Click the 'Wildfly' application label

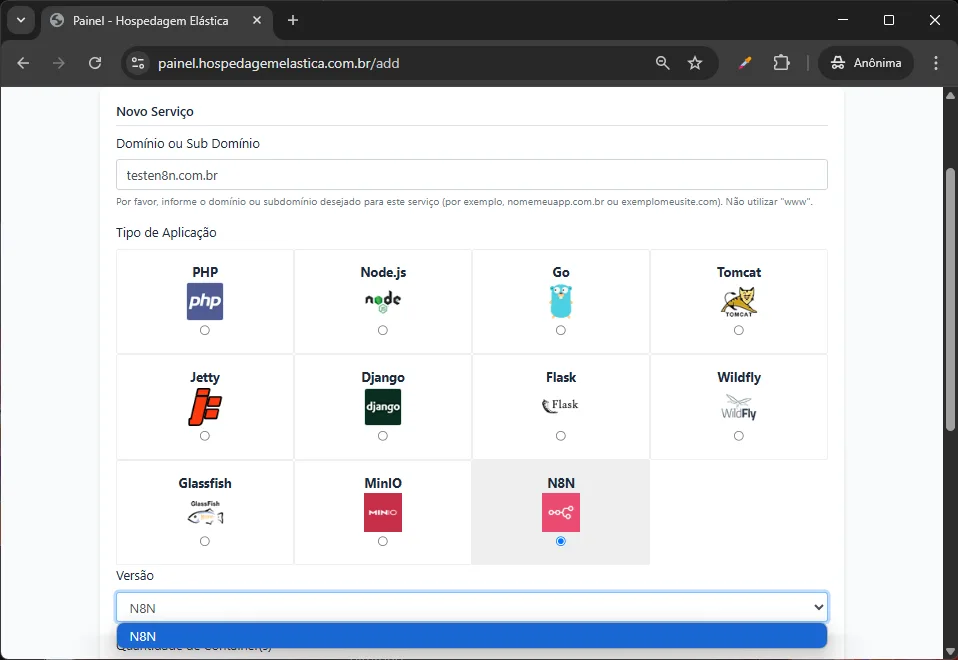[739, 378]
